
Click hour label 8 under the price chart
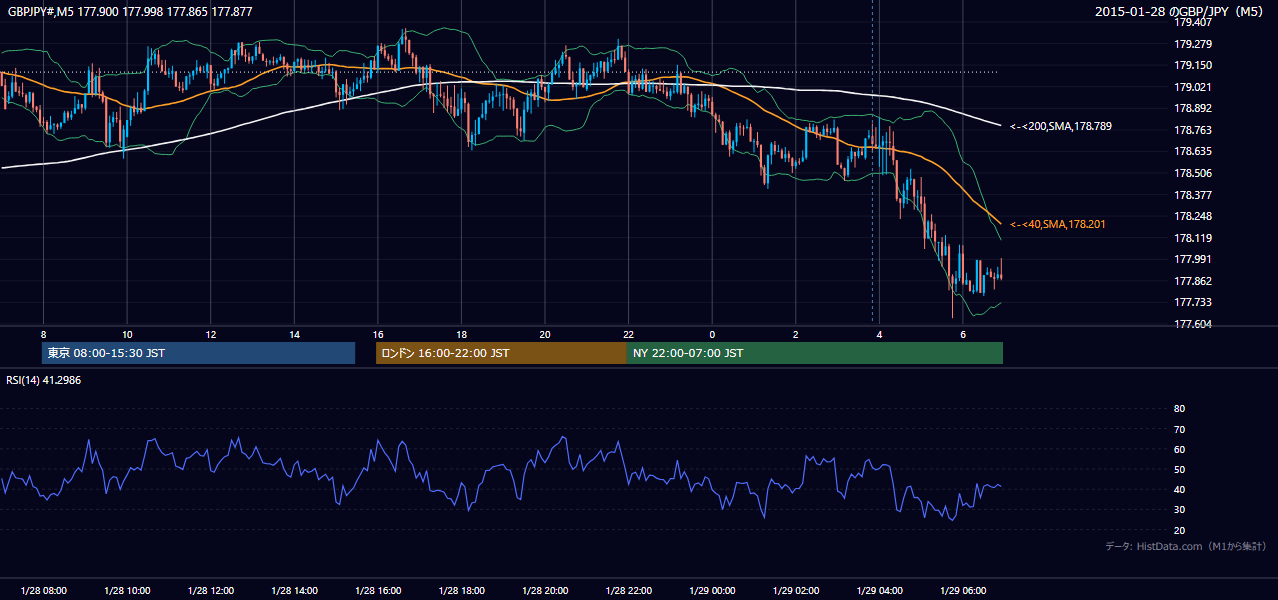43,333
